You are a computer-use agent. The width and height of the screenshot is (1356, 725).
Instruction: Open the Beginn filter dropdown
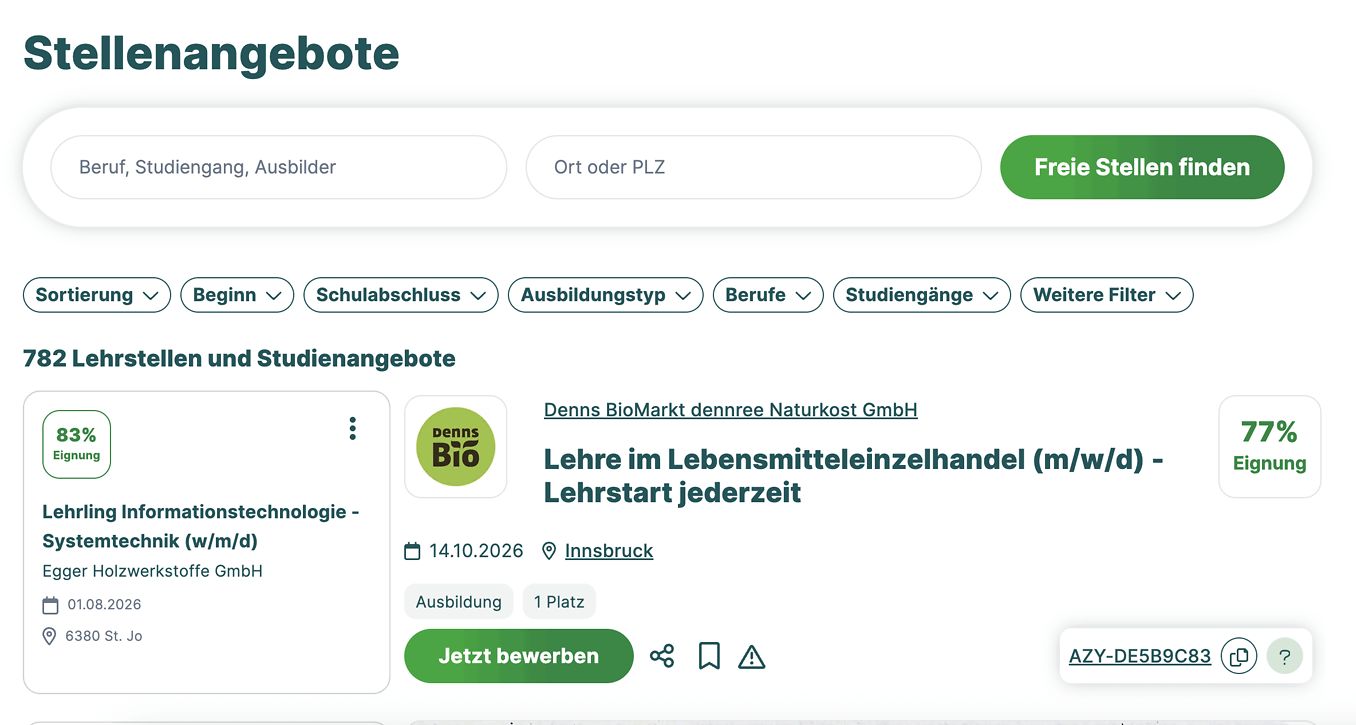[x=237, y=295]
